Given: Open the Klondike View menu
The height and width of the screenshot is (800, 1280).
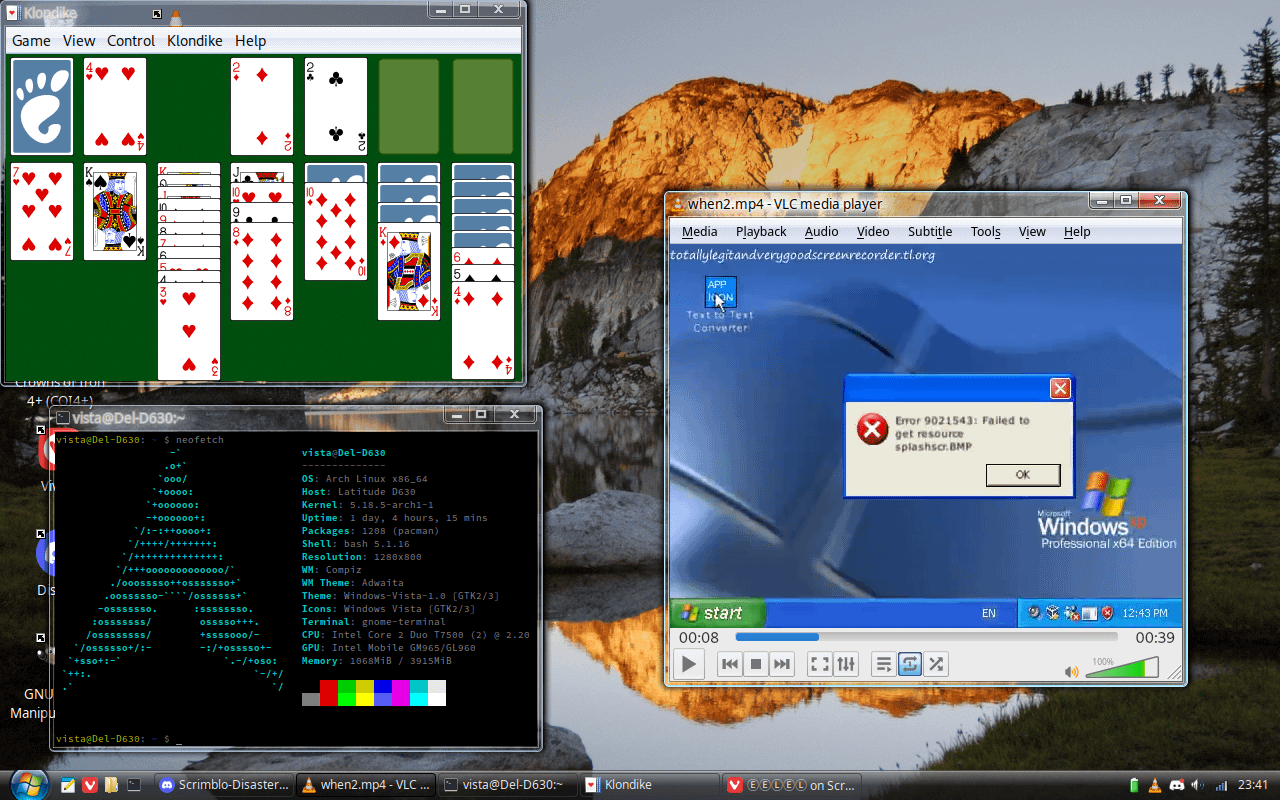Looking at the screenshot, I should [x=79, y=41].
